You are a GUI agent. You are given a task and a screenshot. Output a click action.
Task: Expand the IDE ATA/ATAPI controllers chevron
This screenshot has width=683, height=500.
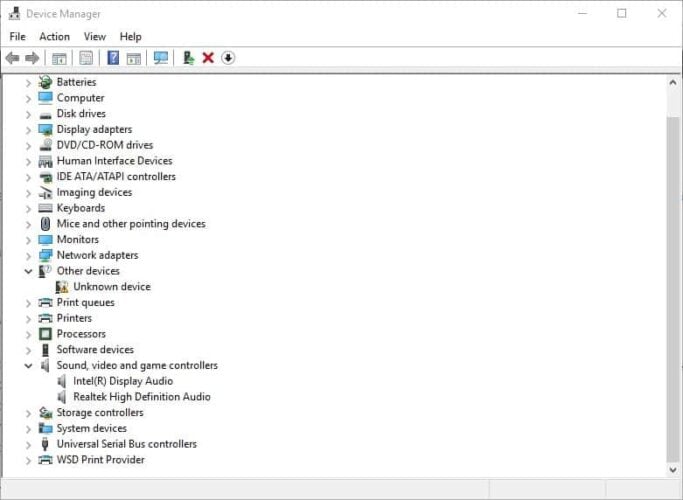point(28,177)
